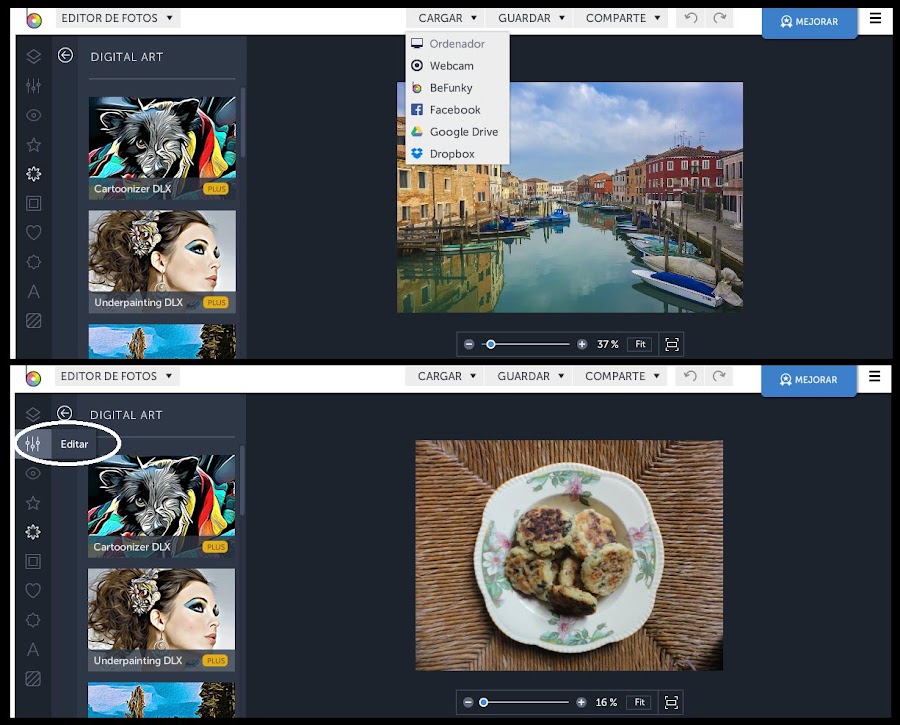
Task: Open Frames square icon in food-photo editor
Action: pos(33,561)
